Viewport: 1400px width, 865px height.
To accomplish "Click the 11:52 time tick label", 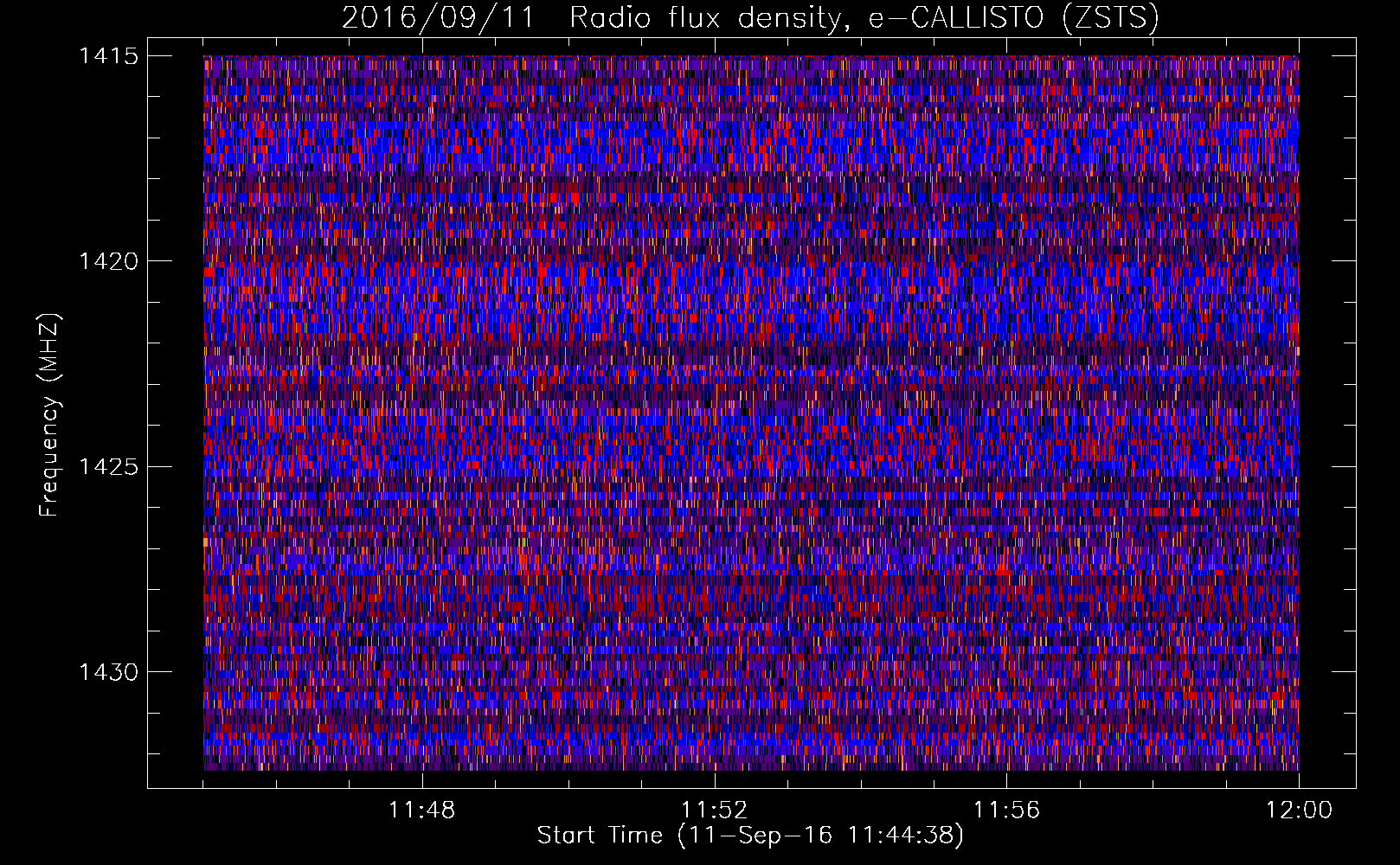I will tap(715, 811).
